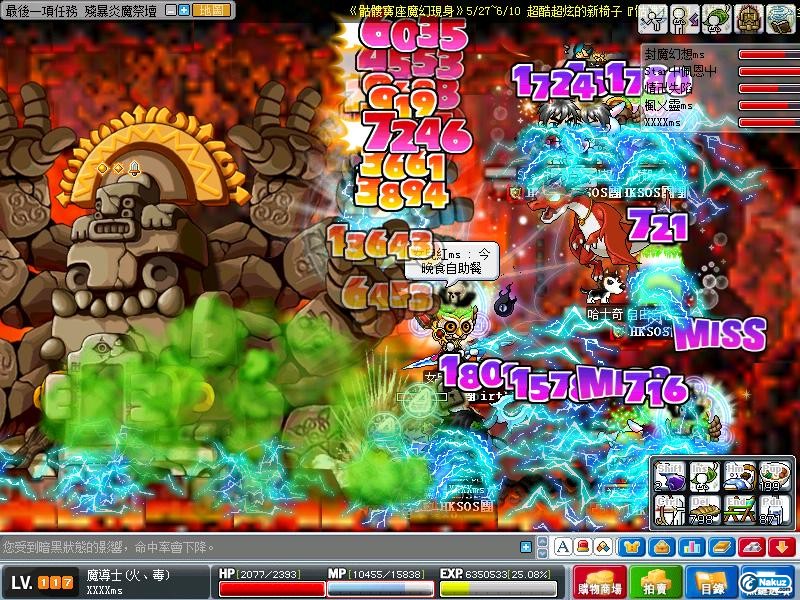Click HP bar of party member XXXXms
This screenshot has width=800, height=600.
[x=769, y=122]
